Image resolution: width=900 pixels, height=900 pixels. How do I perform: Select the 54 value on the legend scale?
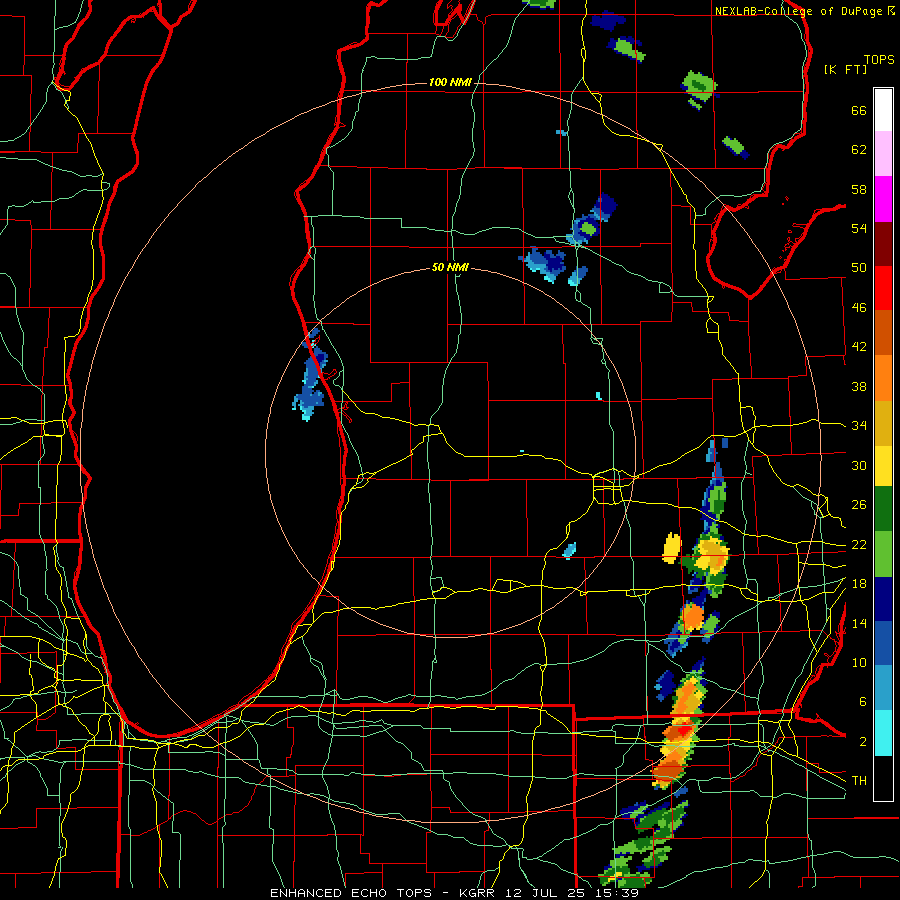click(859, 228)
